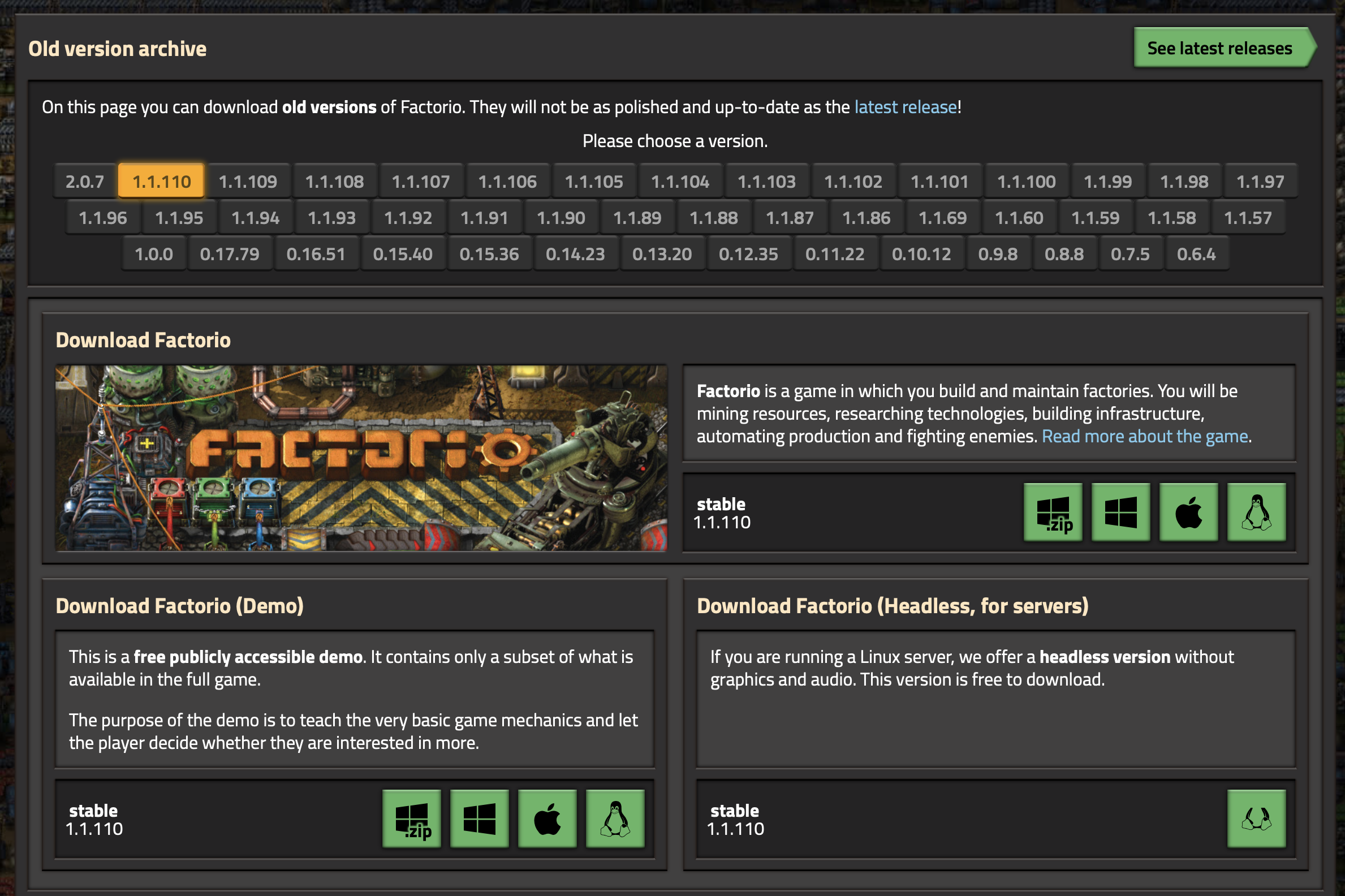Viewport: 1345px width, 896px height.
Task: Download headless Linux server build
Action: [x=1256, y=819]
